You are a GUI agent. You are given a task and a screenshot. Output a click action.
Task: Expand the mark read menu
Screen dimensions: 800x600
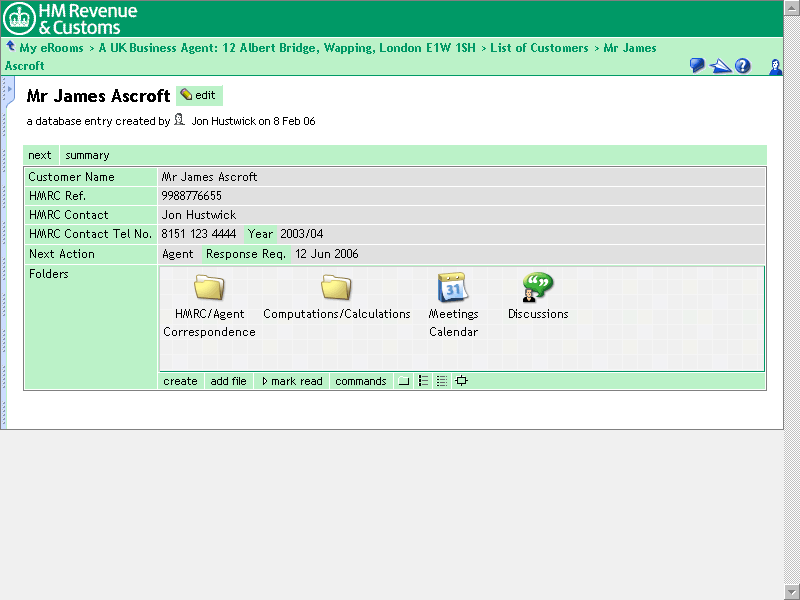click(292, 381)
